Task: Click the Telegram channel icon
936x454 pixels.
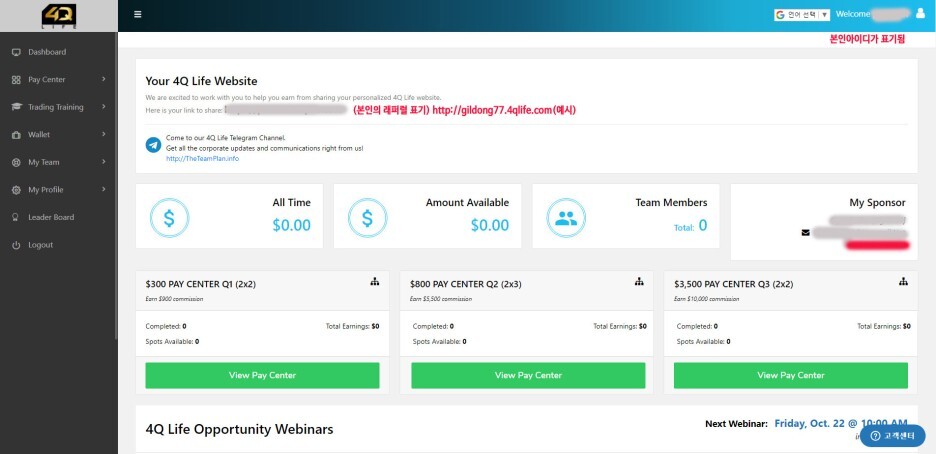Action: pos(153,145)
